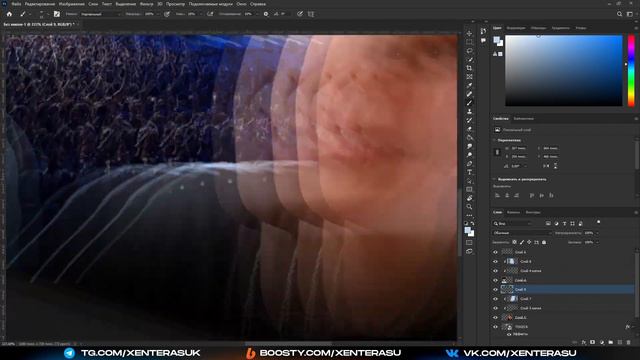Hide the Слой 4 копия layer
640x360 pixels.
coord(495,271)
